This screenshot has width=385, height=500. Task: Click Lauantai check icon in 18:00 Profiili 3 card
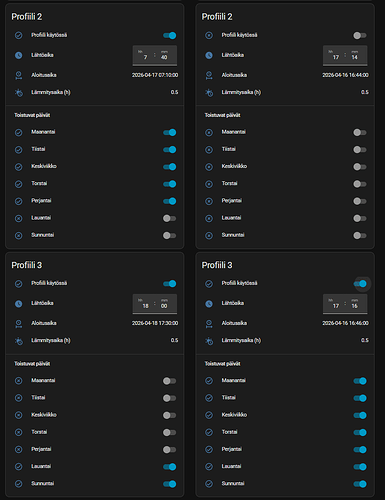(19, 467)
